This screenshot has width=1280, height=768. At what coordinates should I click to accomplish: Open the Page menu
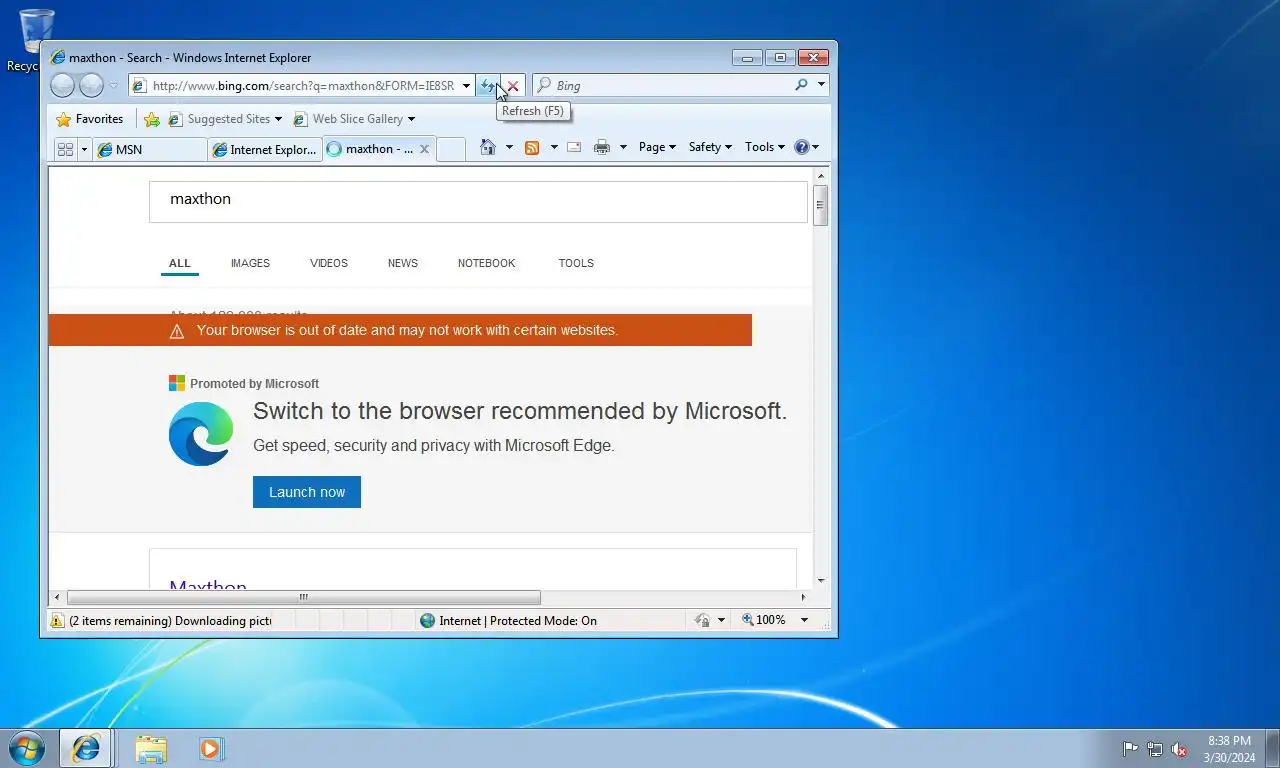pos(657,147)
